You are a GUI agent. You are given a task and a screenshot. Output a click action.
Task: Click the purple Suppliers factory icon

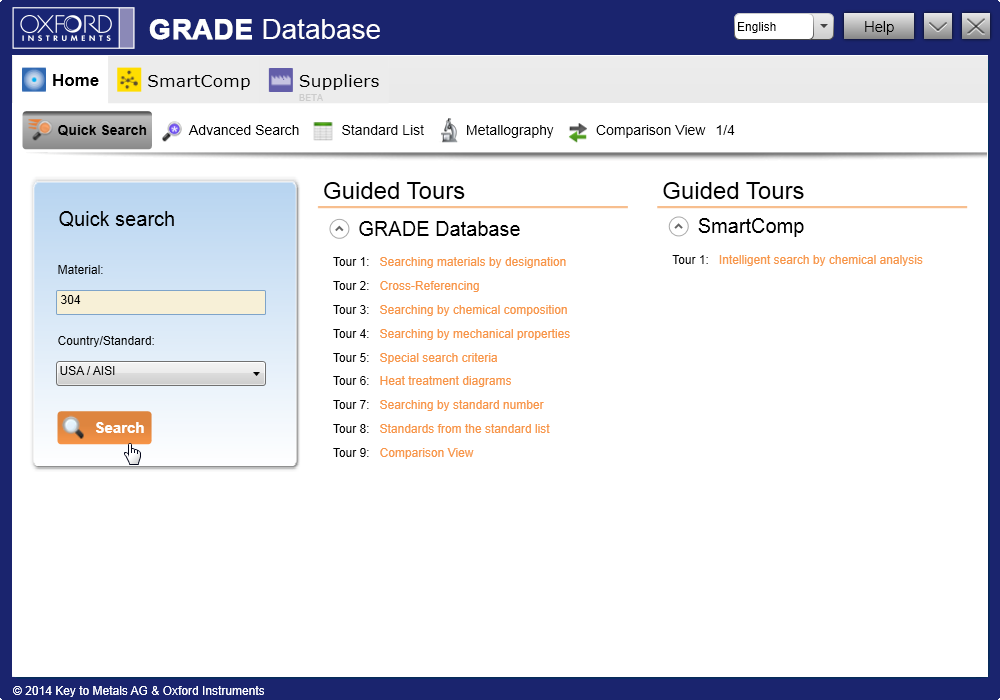[281, 80]
